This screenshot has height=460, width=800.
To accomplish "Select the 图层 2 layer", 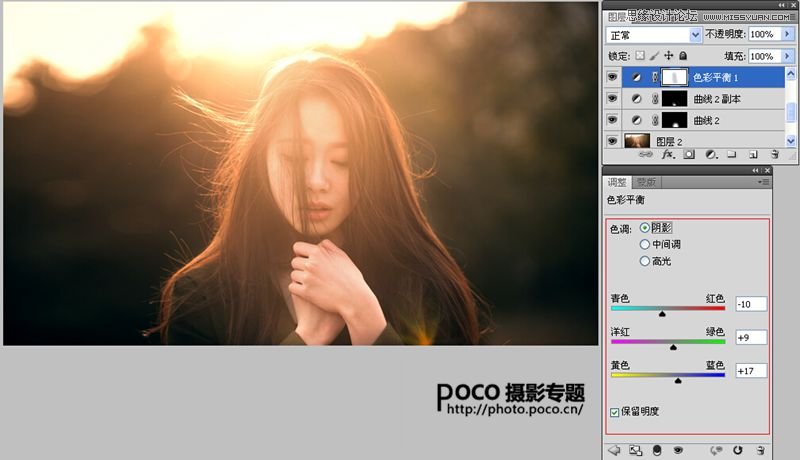I will coord(668,141).
